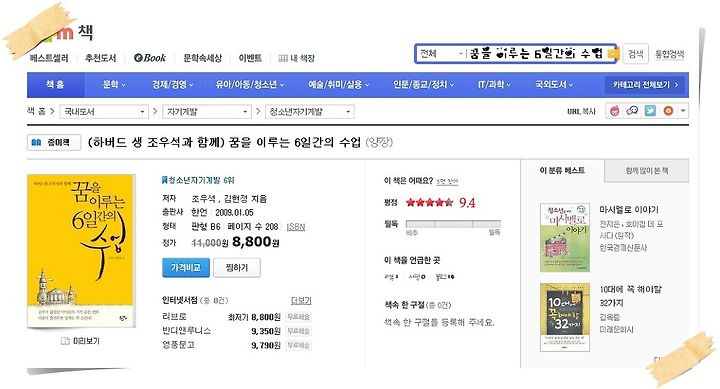Share via the pink droplet-character share icon
The height and width of the screenshot is (389, 720).
tap(614, 111)
